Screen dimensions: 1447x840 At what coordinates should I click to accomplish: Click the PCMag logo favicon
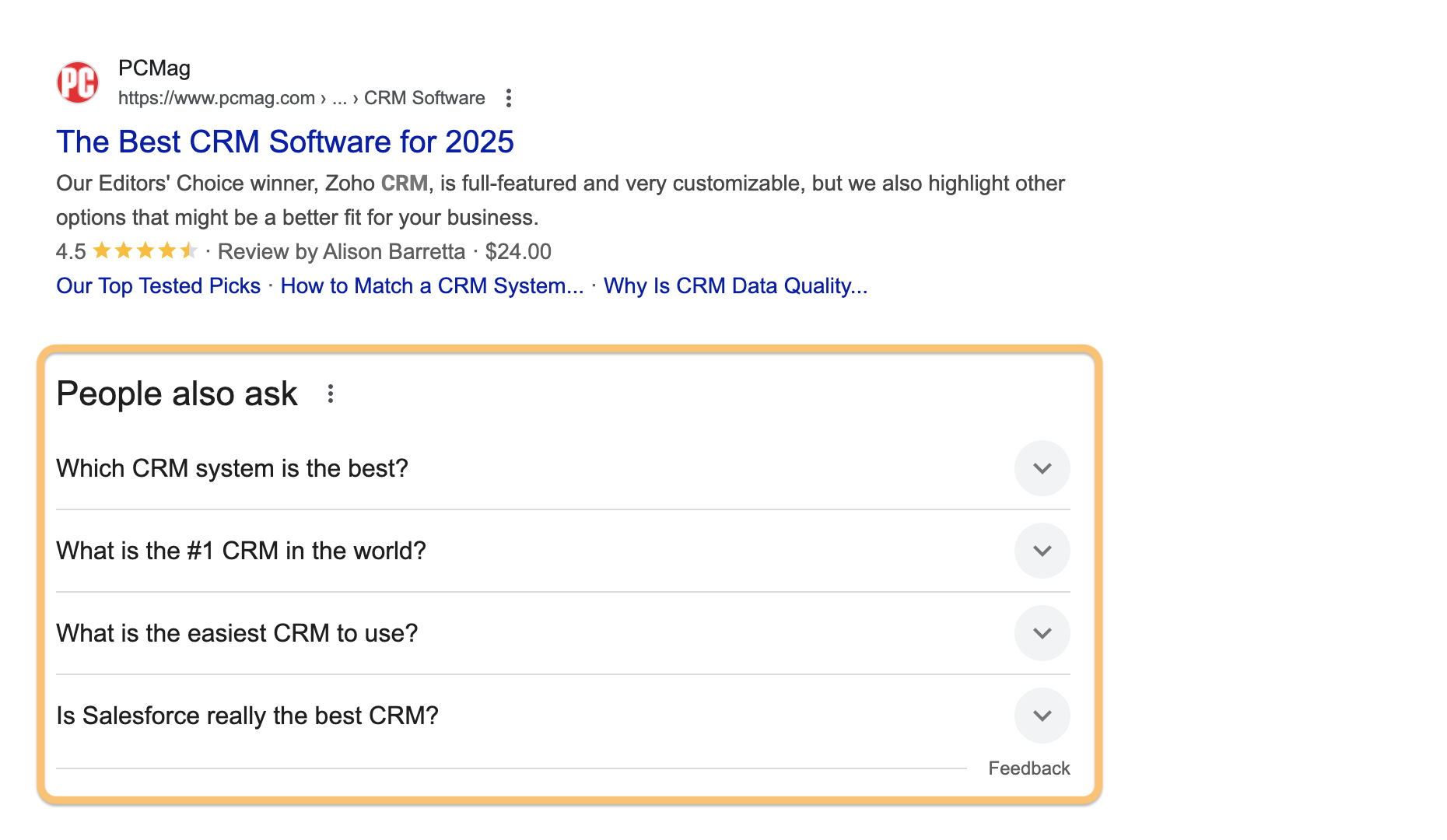click(78, 82)
